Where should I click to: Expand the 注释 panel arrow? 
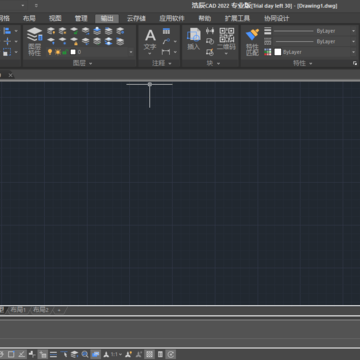point(170,63)
